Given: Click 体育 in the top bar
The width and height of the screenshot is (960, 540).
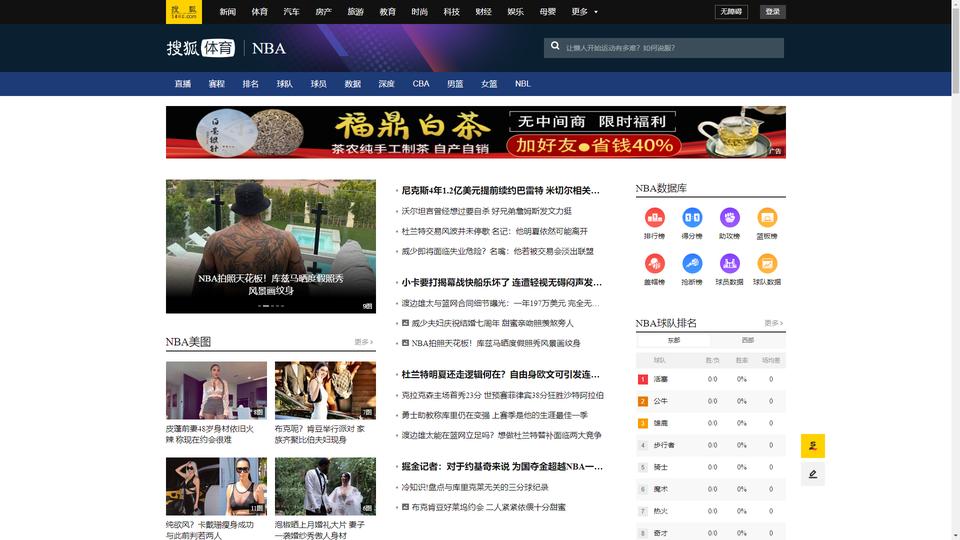Looking at the screenshot, I should coord(259,12).
